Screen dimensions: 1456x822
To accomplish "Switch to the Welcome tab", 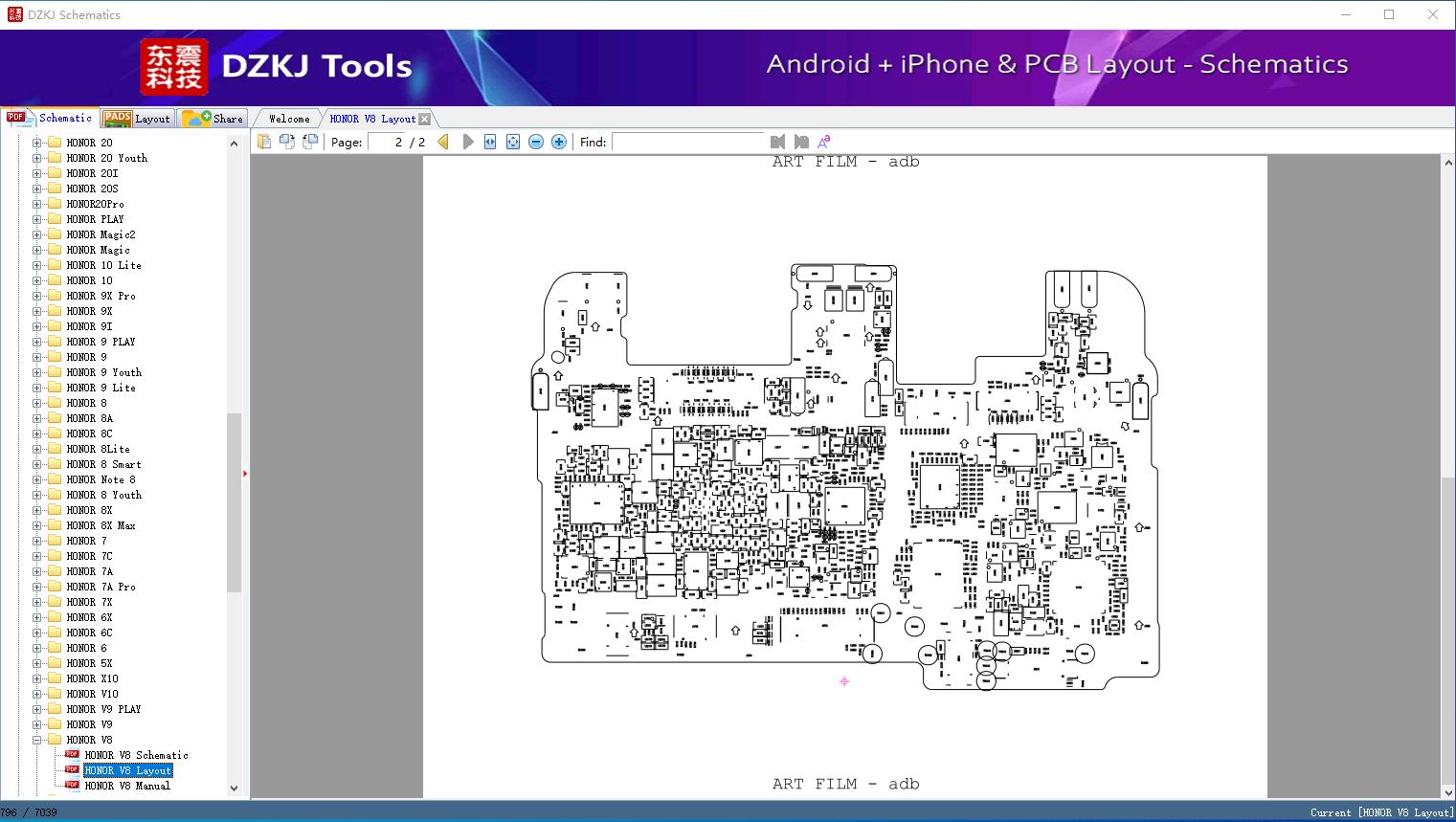I will 289,119.
